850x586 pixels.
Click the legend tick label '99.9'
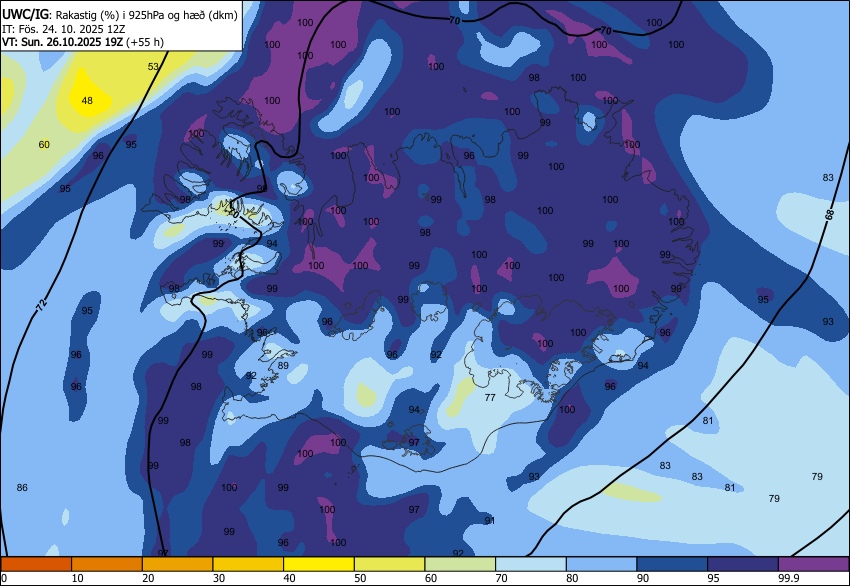pyautogui.click(x=789, y=578)
